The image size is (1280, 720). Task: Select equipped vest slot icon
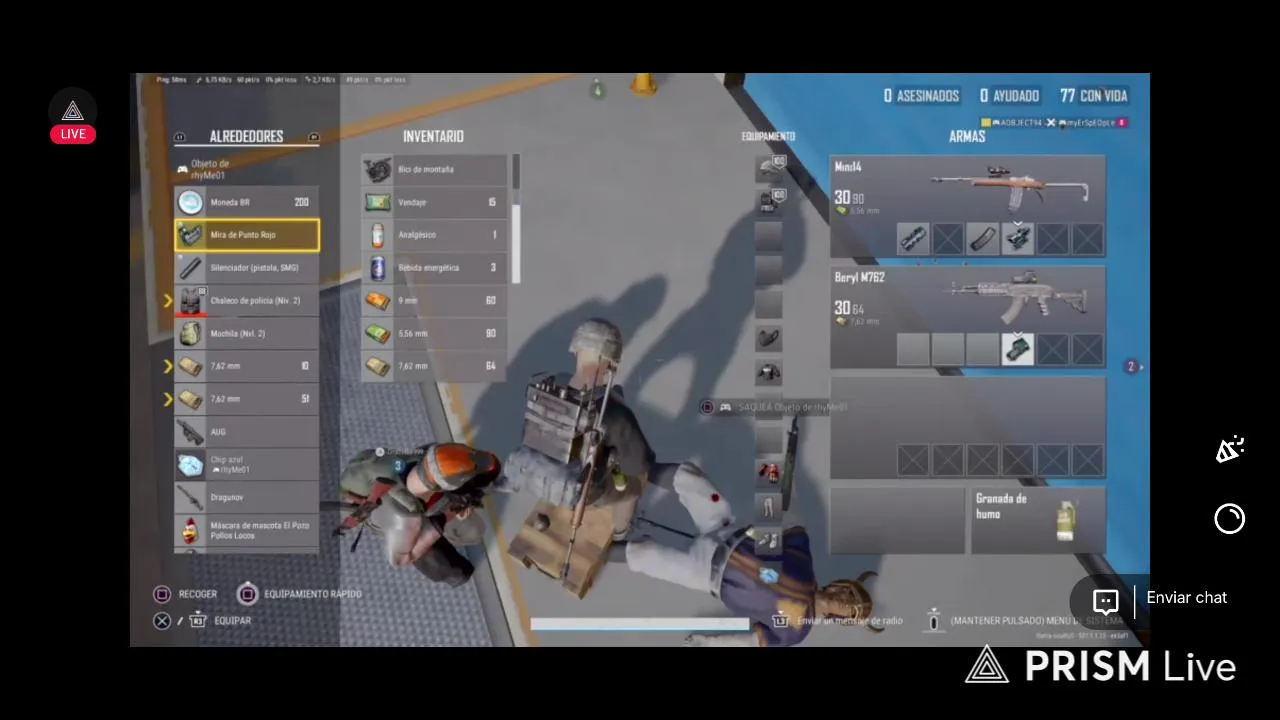point(769,202)
